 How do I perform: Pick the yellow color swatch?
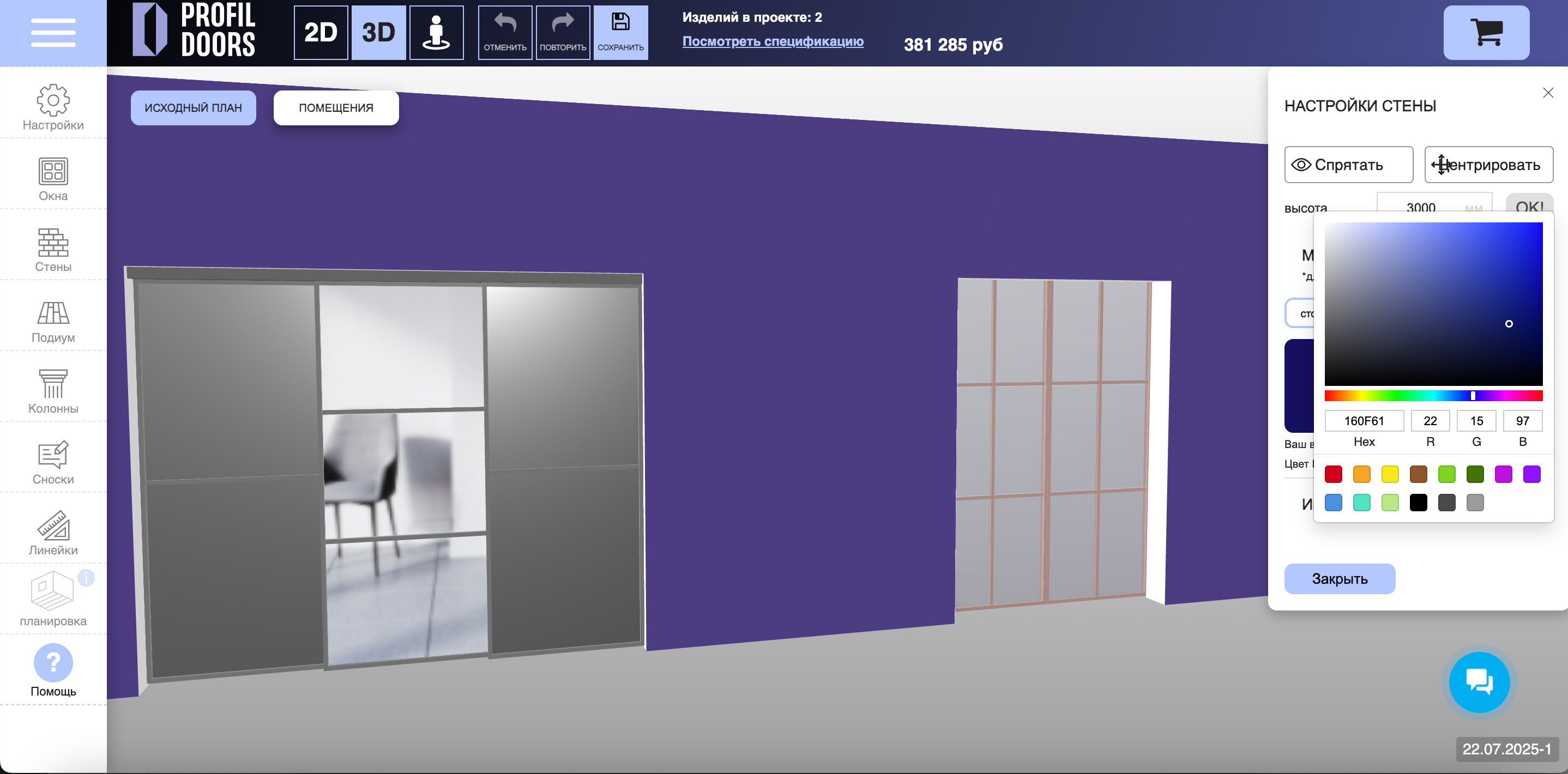pos(1390,474)
